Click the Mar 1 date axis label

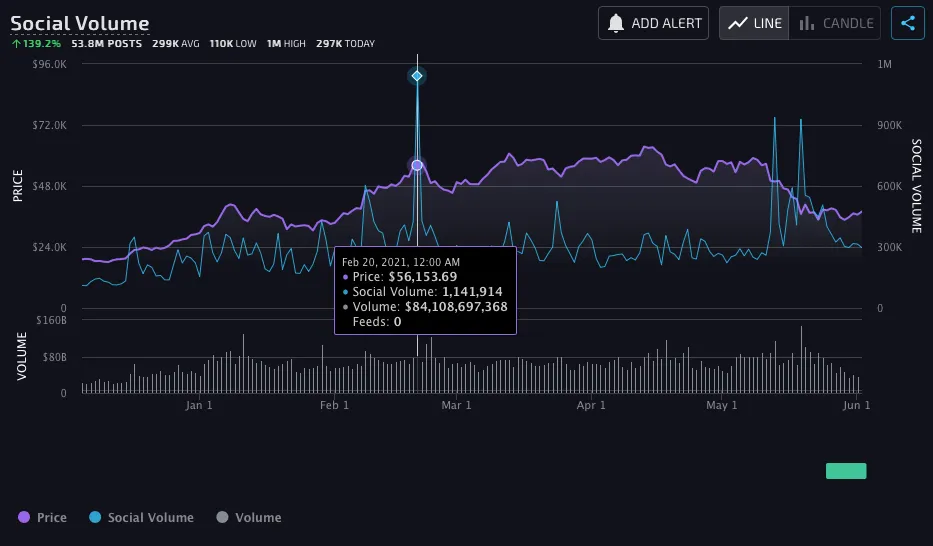(x=456, y=405)
